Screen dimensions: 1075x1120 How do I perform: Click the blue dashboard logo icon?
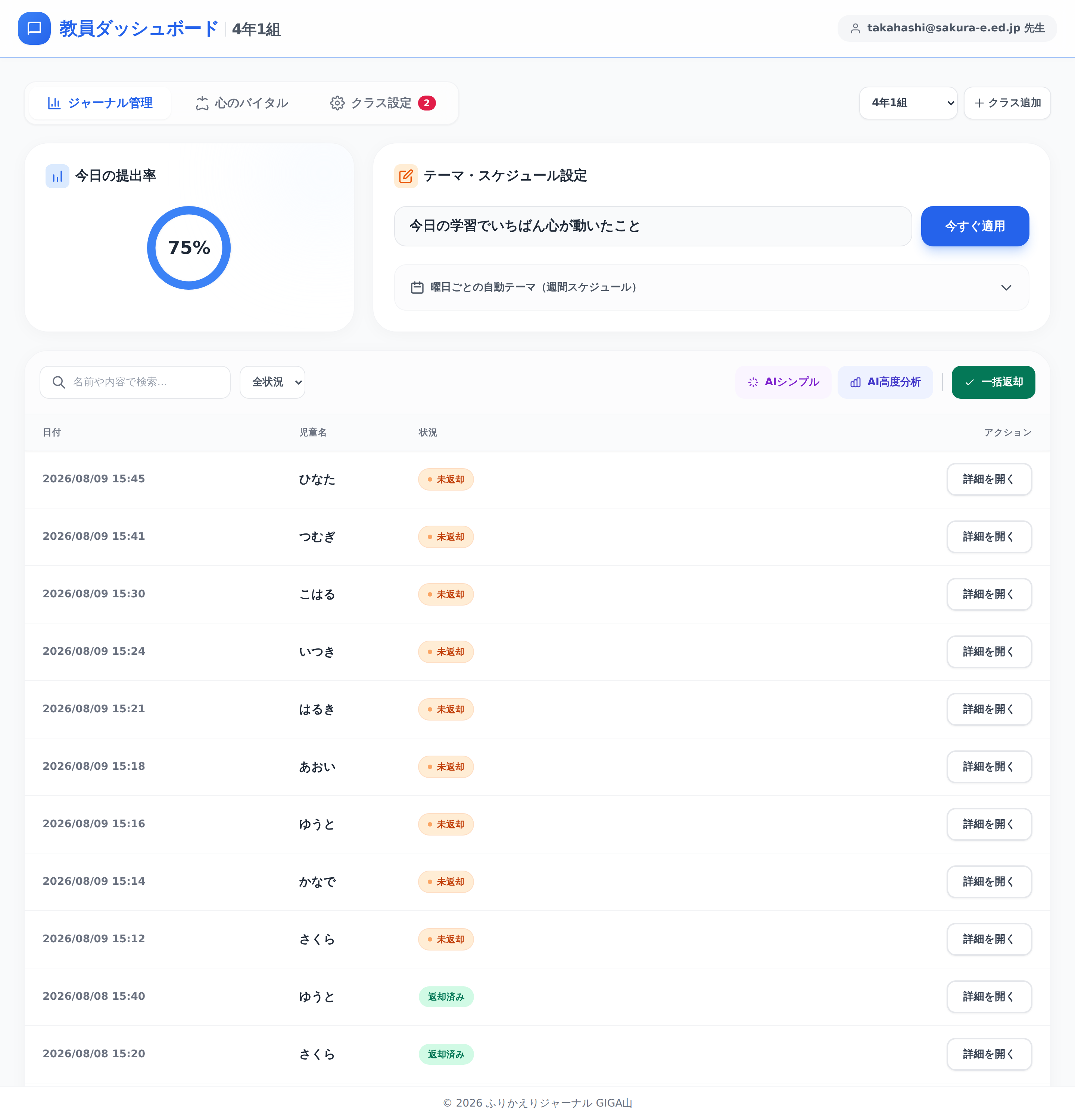click(x=34, y=28)
